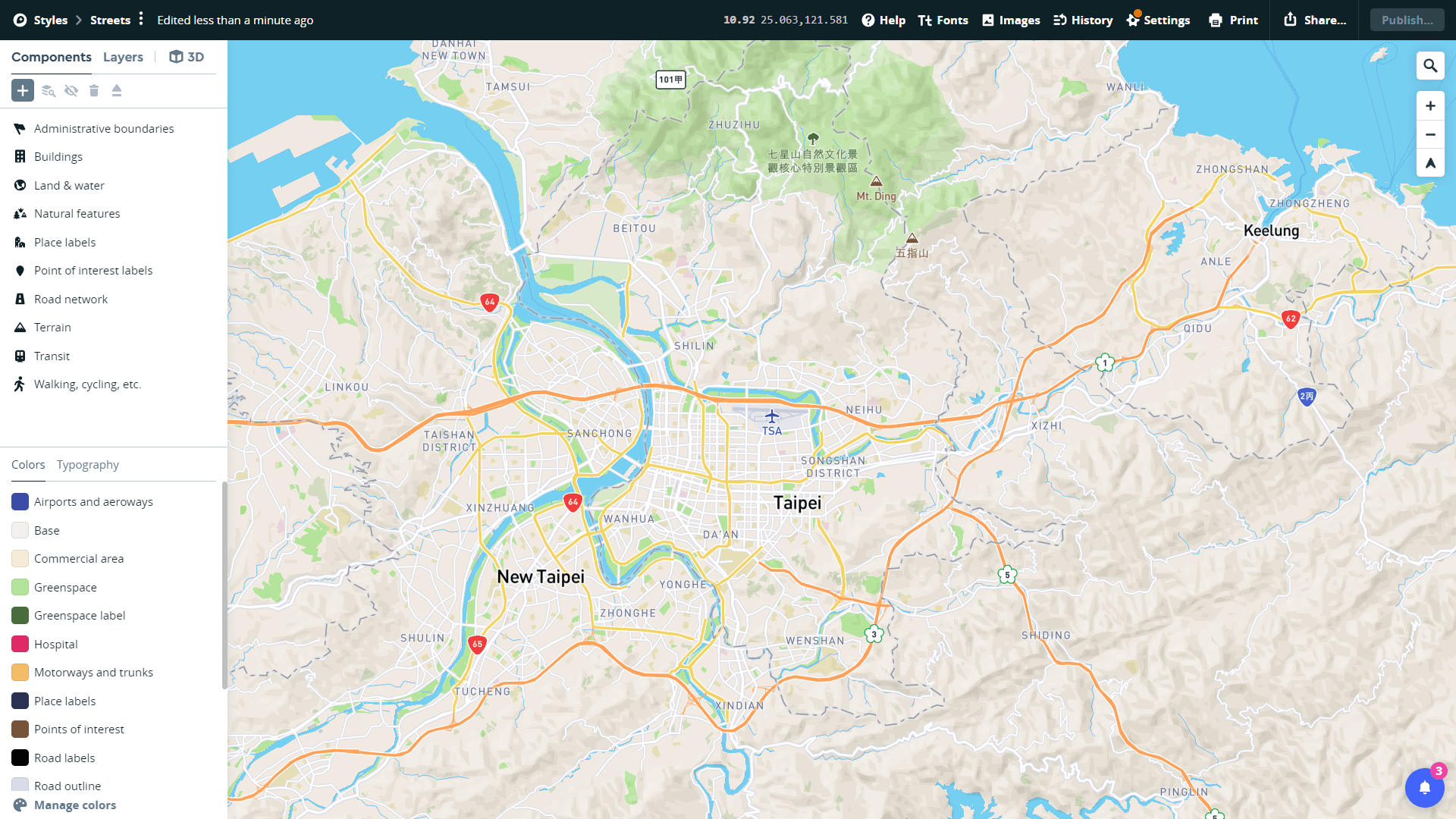This screenshot has height=819, width=1456.
Task: Click the Mapbox Studio logo icon
Action: (x=20, y=20)
